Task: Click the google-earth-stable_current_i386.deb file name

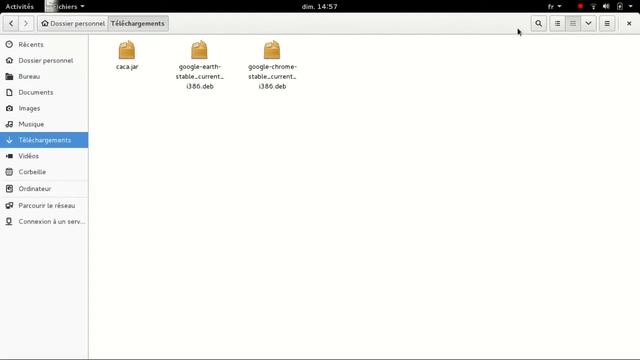Action: (200, 76)
